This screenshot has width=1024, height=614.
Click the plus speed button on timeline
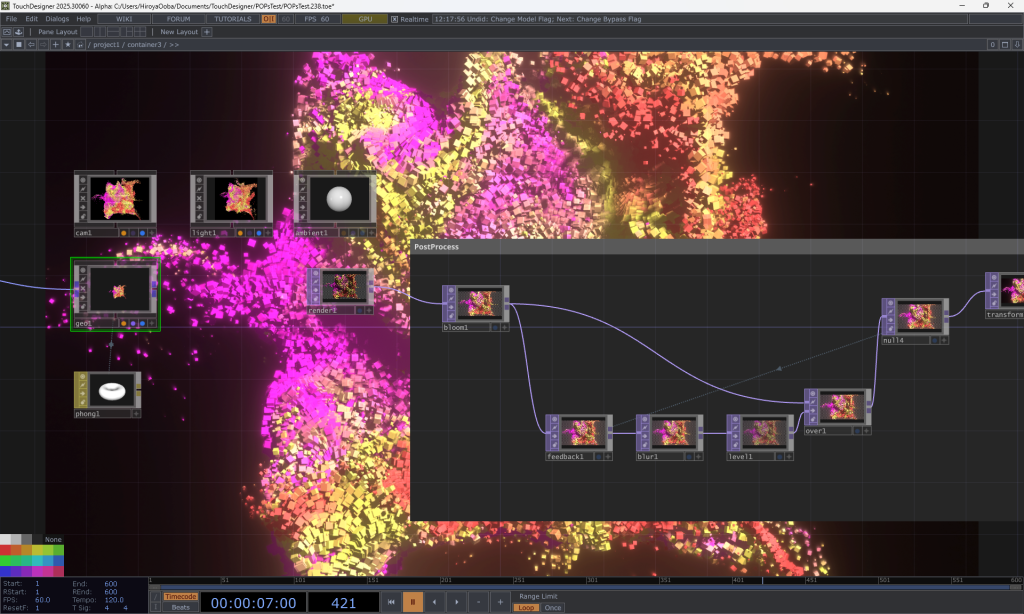point(500,602)
